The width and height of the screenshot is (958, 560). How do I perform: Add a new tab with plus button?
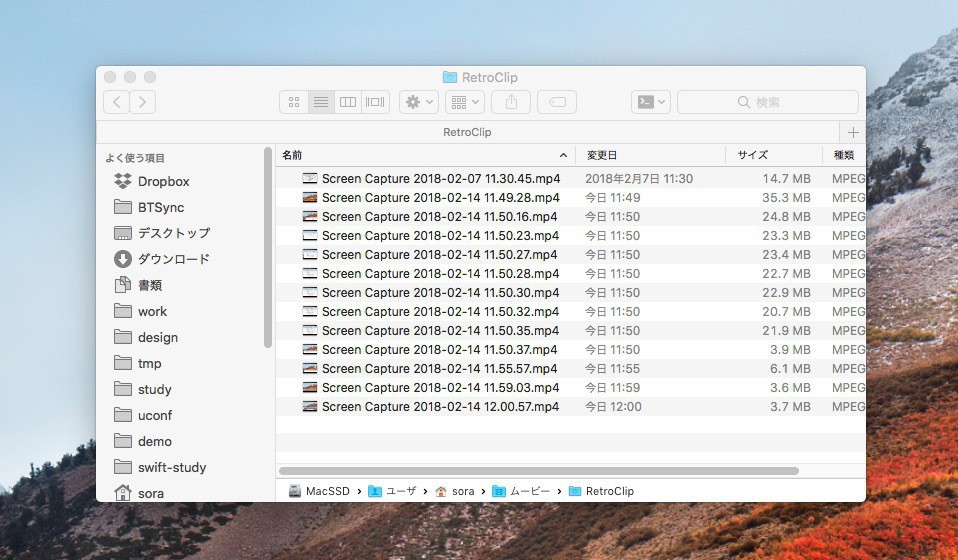point(853,132)
